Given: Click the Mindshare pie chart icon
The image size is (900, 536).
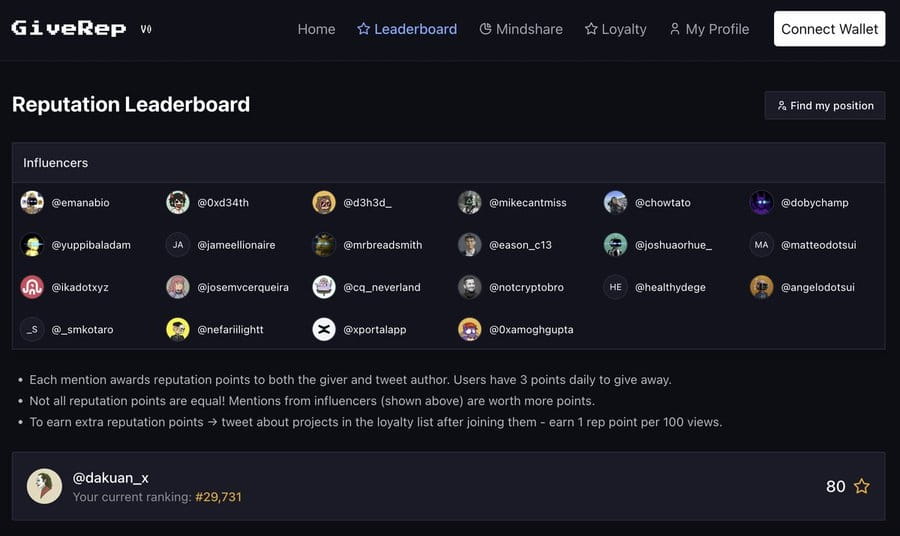Looking at the screenshot, I should (x=486, y=29).
